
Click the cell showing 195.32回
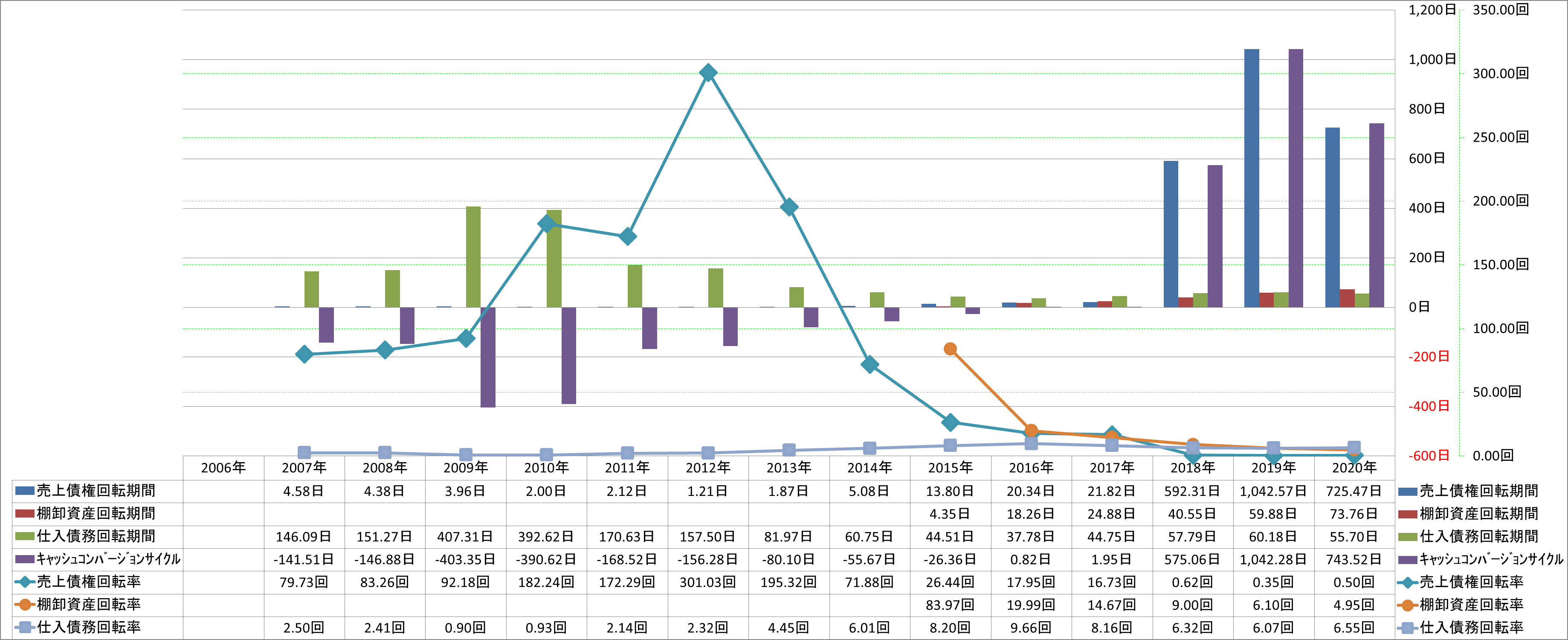(789, 582)
